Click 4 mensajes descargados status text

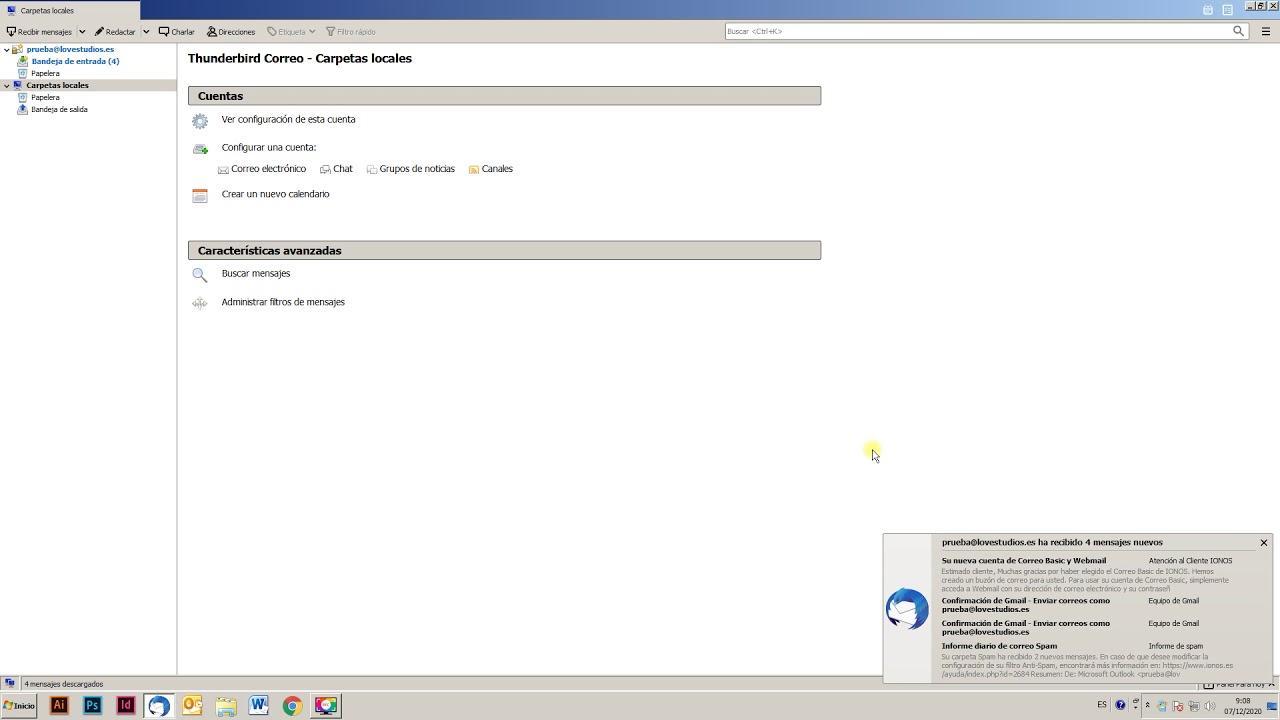tap(64, 684)
